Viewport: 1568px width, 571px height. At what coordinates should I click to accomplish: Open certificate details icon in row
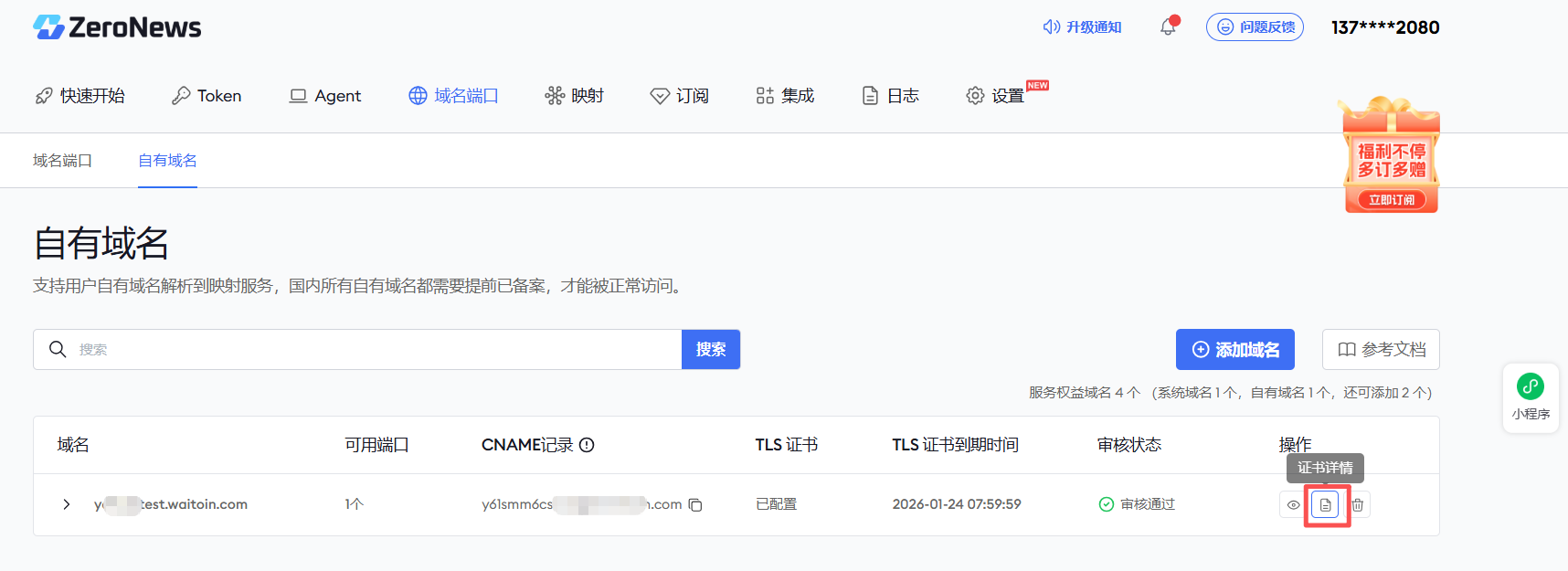click(x=1325, y=505)
